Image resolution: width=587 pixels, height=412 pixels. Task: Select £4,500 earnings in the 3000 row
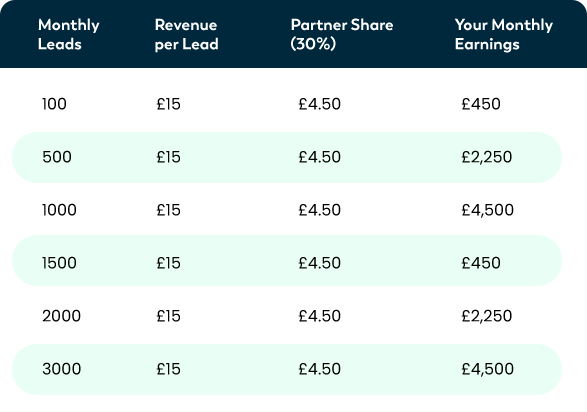[x=487, y=369]
